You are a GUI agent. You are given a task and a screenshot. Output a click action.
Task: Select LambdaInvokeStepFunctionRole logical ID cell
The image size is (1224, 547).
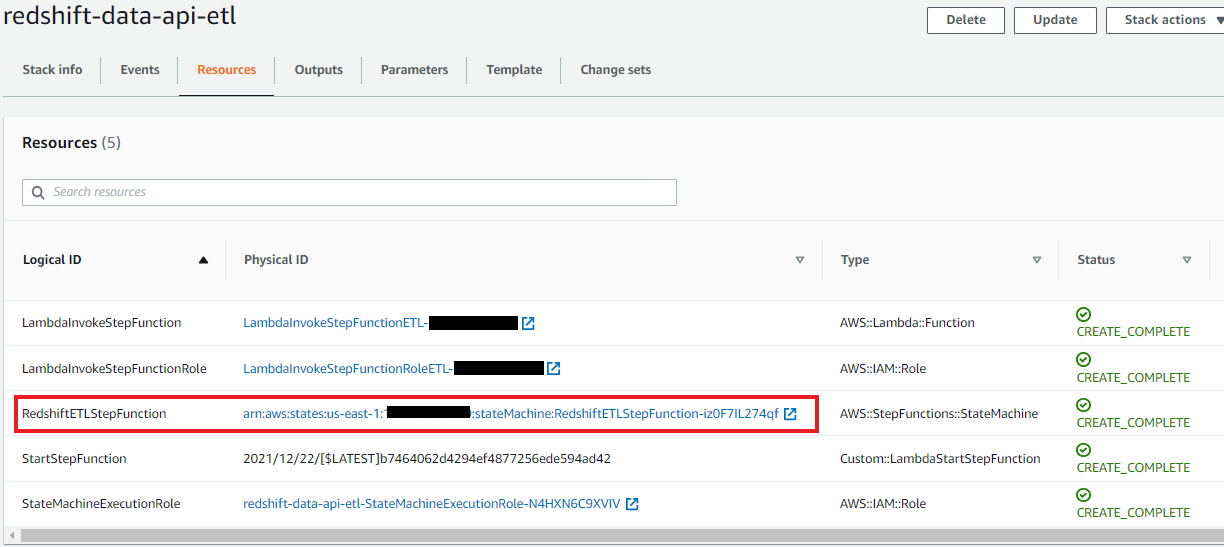coord(114,368)
